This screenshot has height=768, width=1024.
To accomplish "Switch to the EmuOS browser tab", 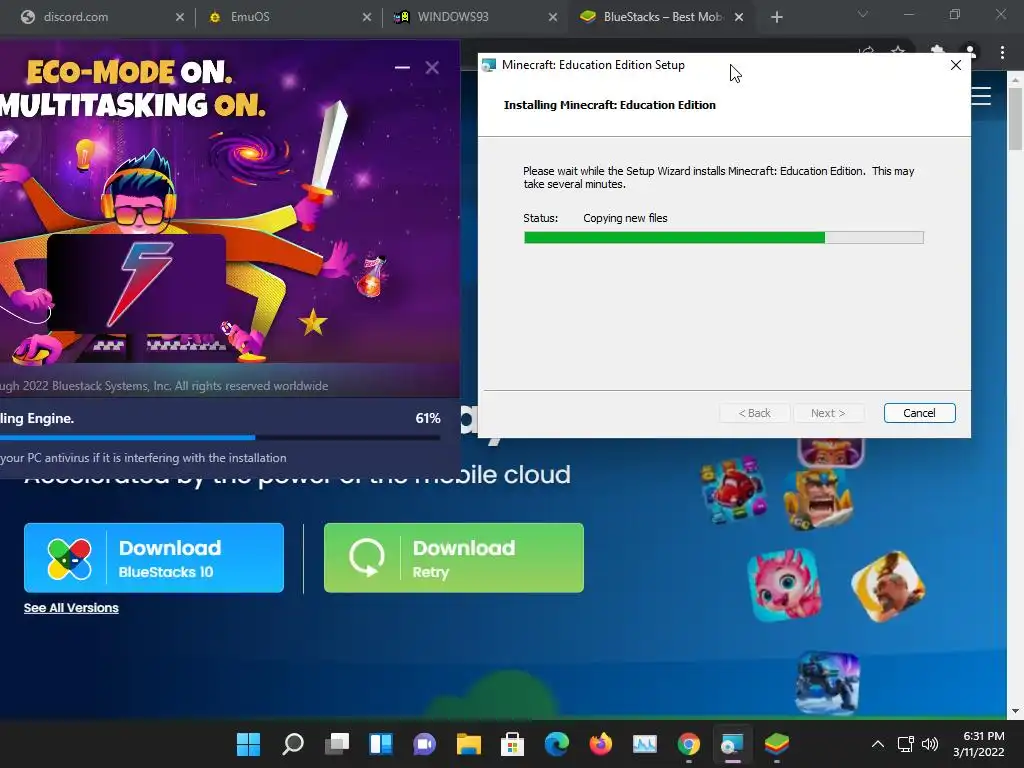I will pos(287,17).
